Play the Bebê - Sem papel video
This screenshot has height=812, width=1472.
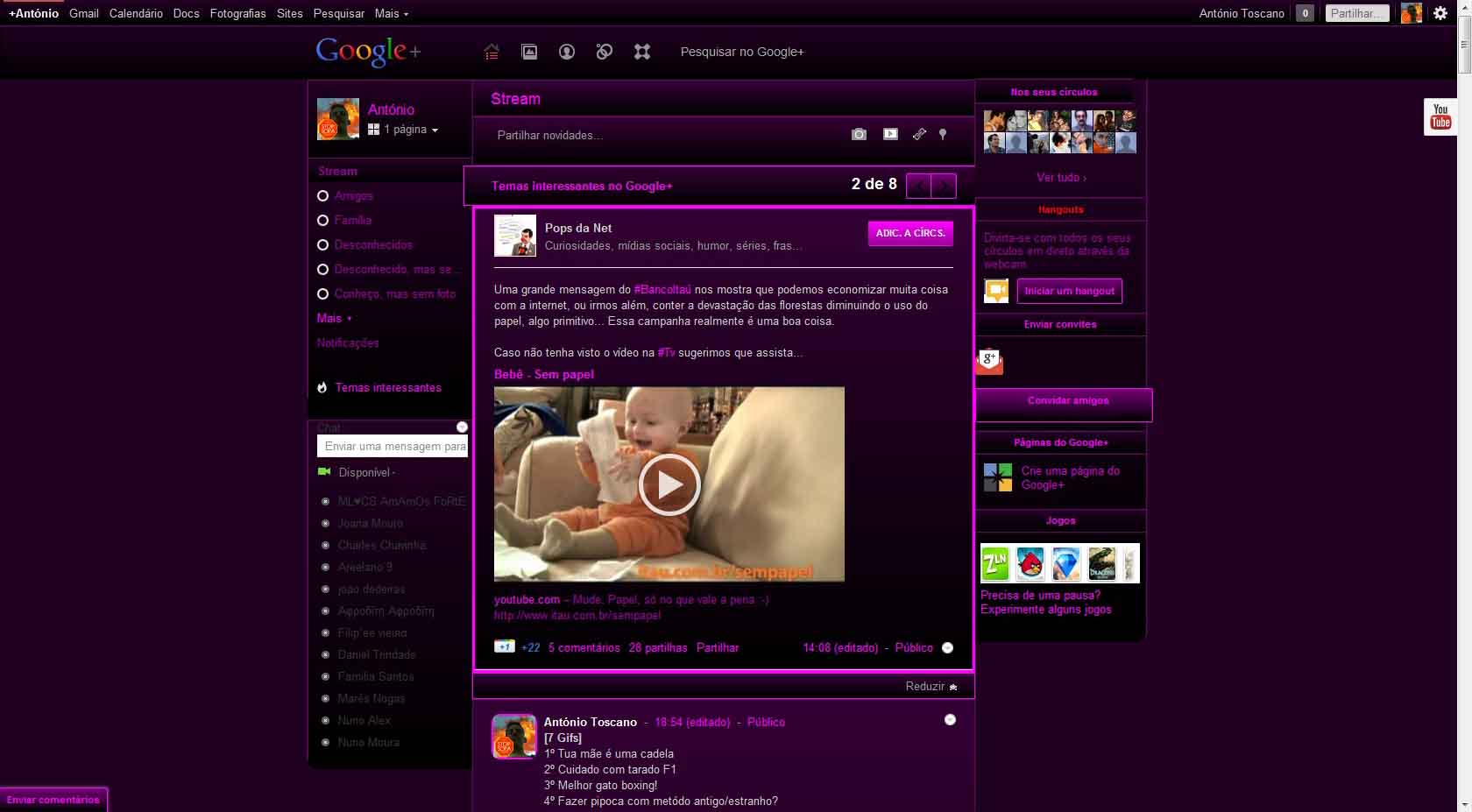(669, 484)
